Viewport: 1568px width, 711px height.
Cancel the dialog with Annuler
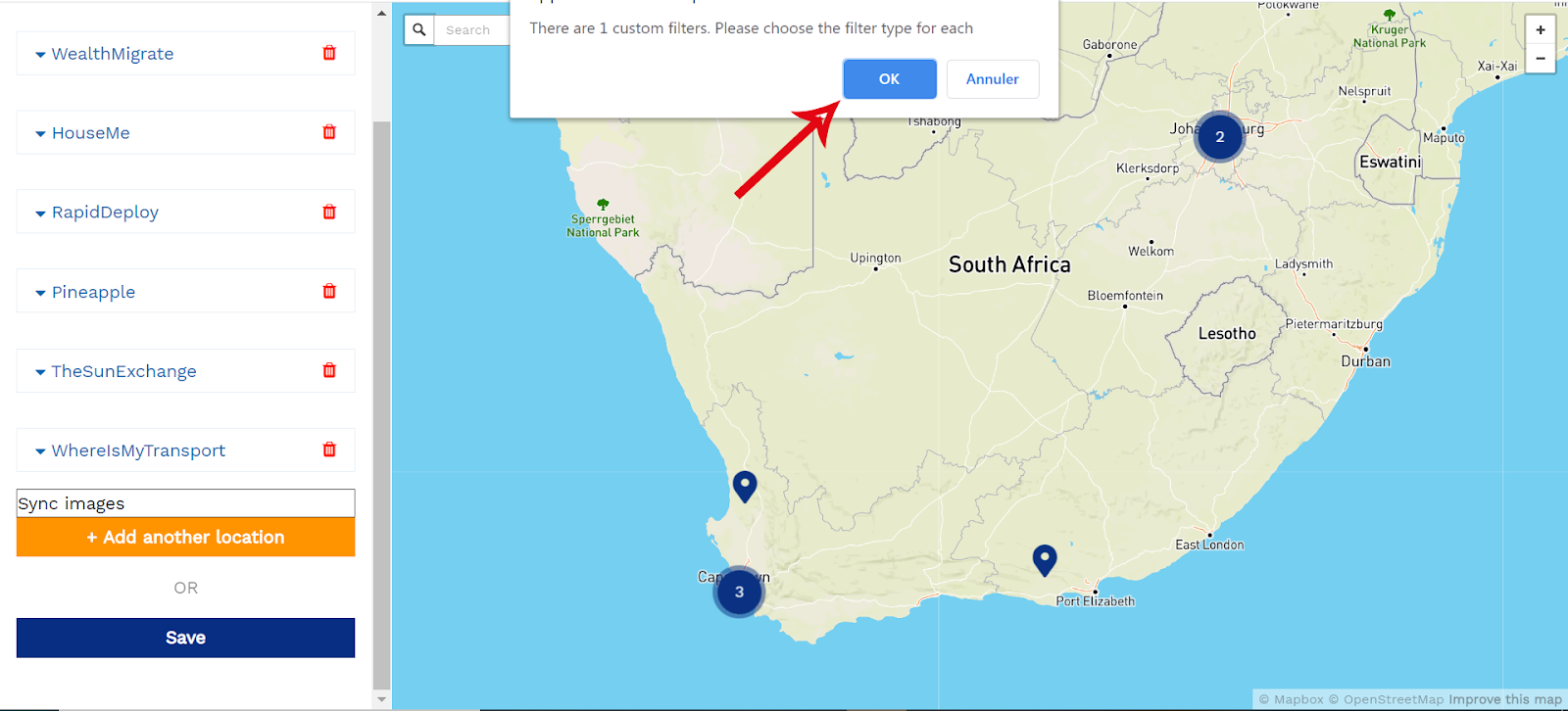click(x=993, y=79)
